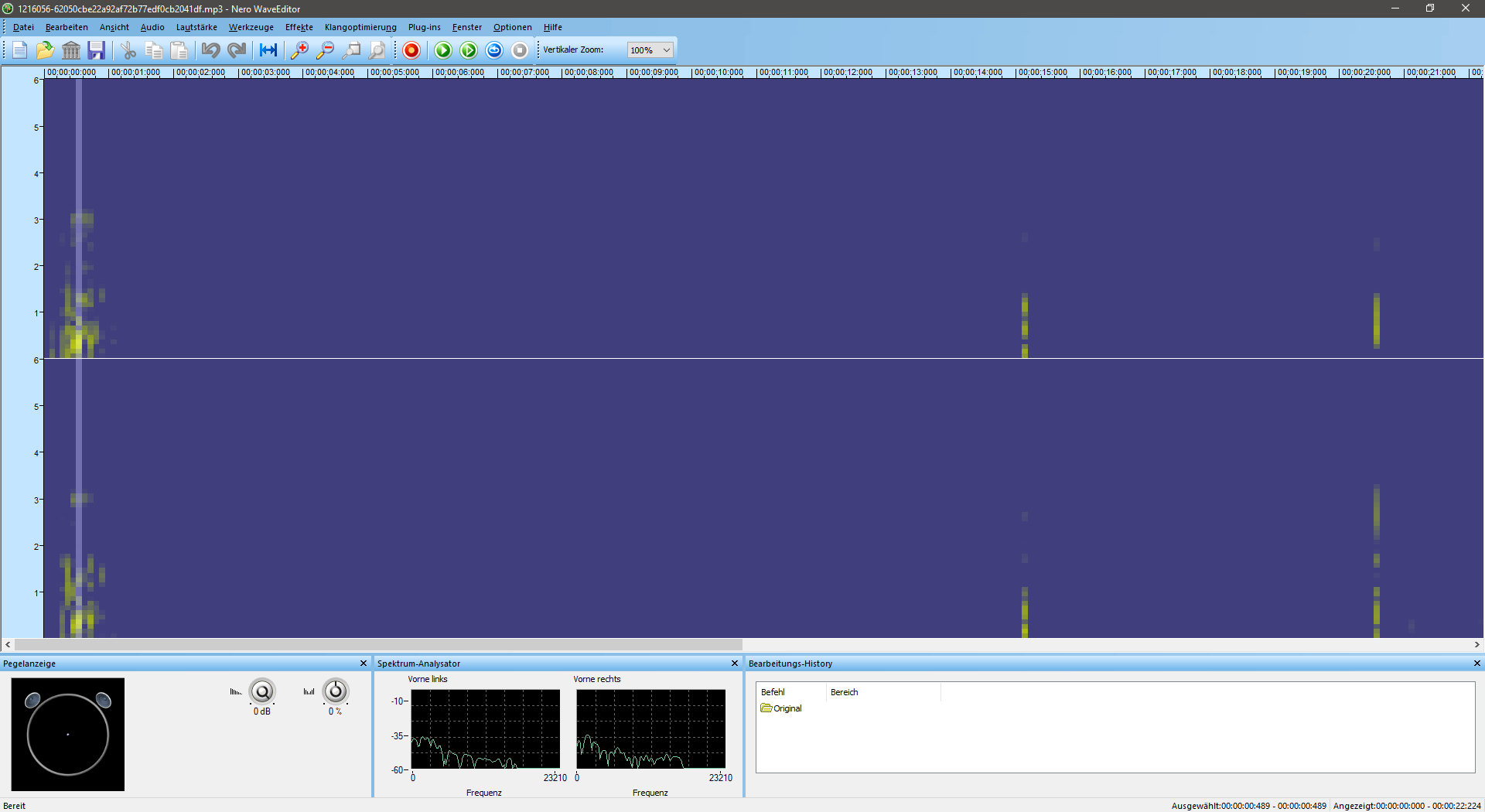Image resolution: width=1485 pixels, height=812 pixels.
Task: Click the scrollbar right arrow under the spectrogram
Action: [x=1476, y=645]
